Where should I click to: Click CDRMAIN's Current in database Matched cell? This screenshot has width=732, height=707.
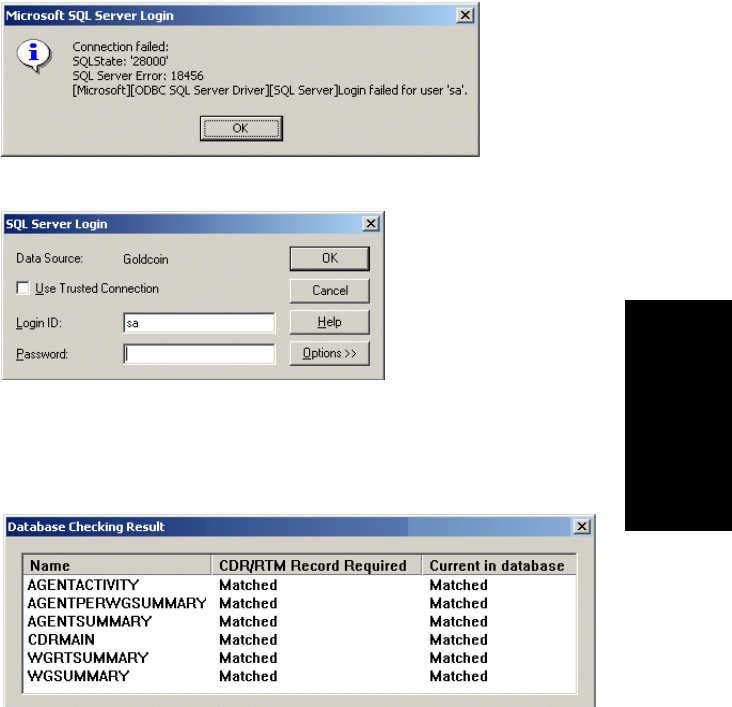pos(458,639)
